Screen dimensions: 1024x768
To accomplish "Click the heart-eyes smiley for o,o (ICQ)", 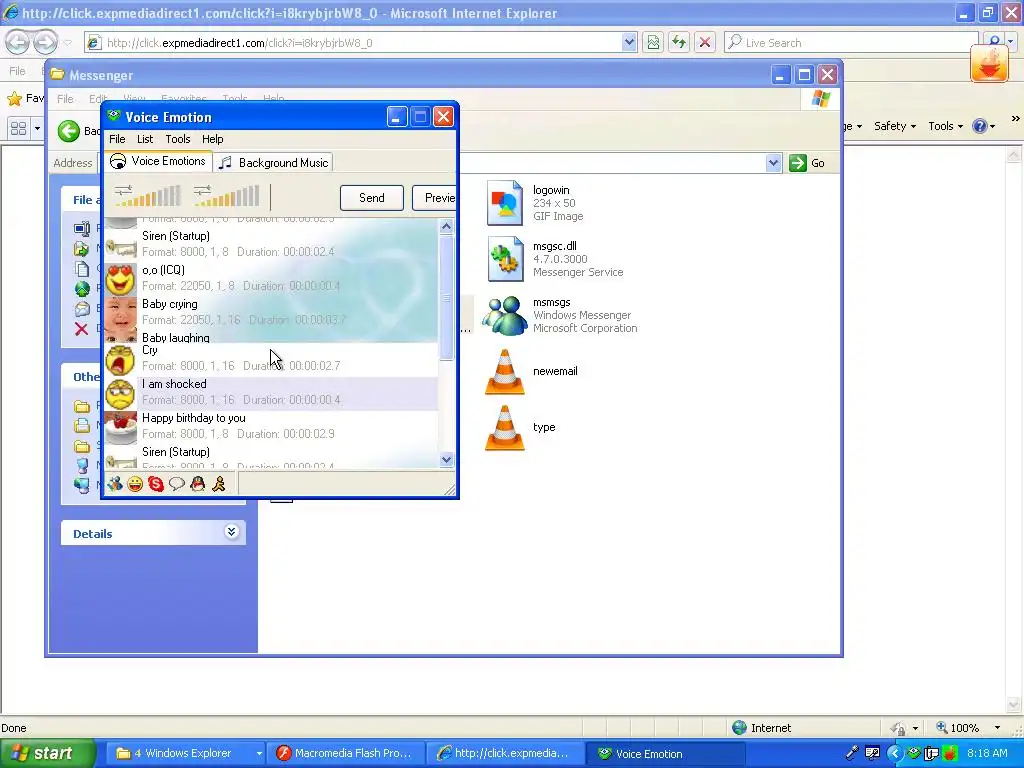I will tap(120, 279).
